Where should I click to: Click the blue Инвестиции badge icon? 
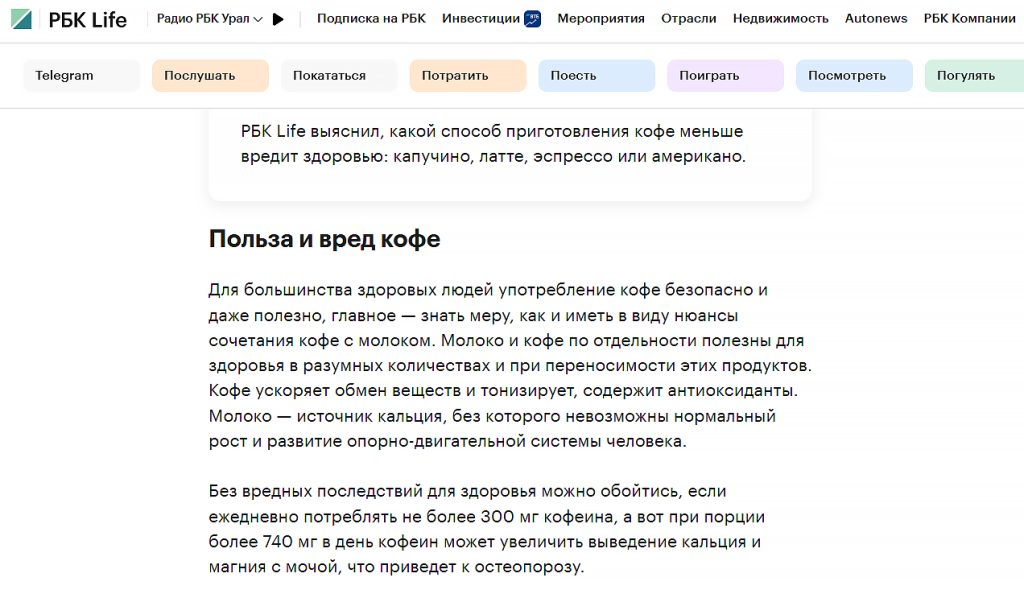coord(533,19)
